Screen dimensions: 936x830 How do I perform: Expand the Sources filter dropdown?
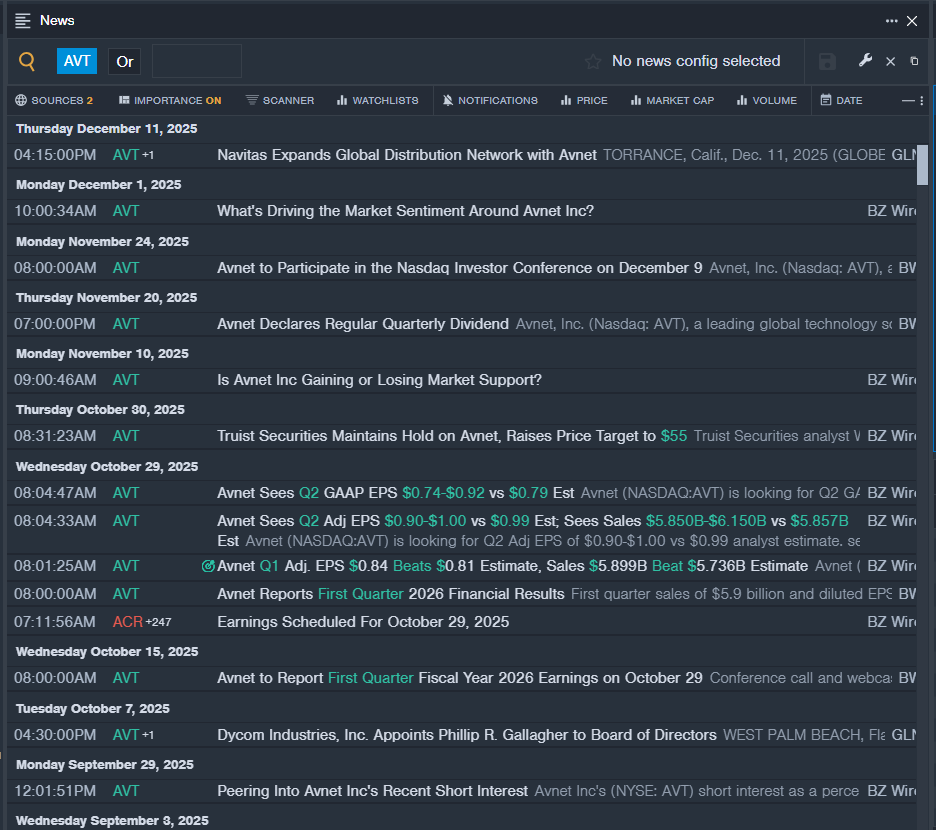tap(54, 100)
